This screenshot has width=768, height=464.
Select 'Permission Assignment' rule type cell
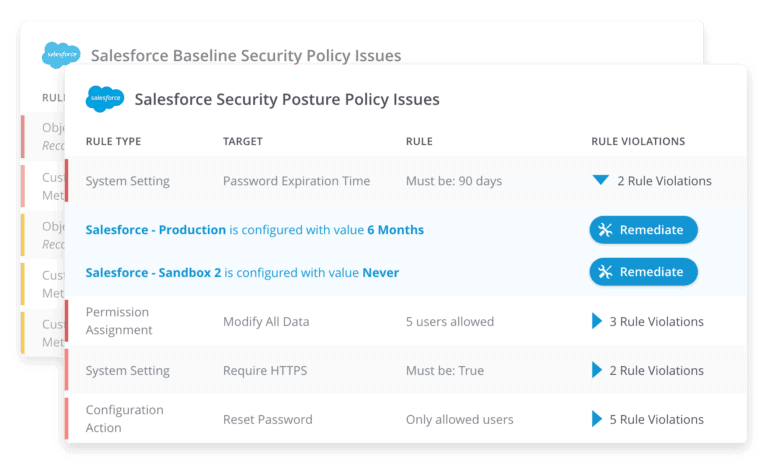[119, 321]
